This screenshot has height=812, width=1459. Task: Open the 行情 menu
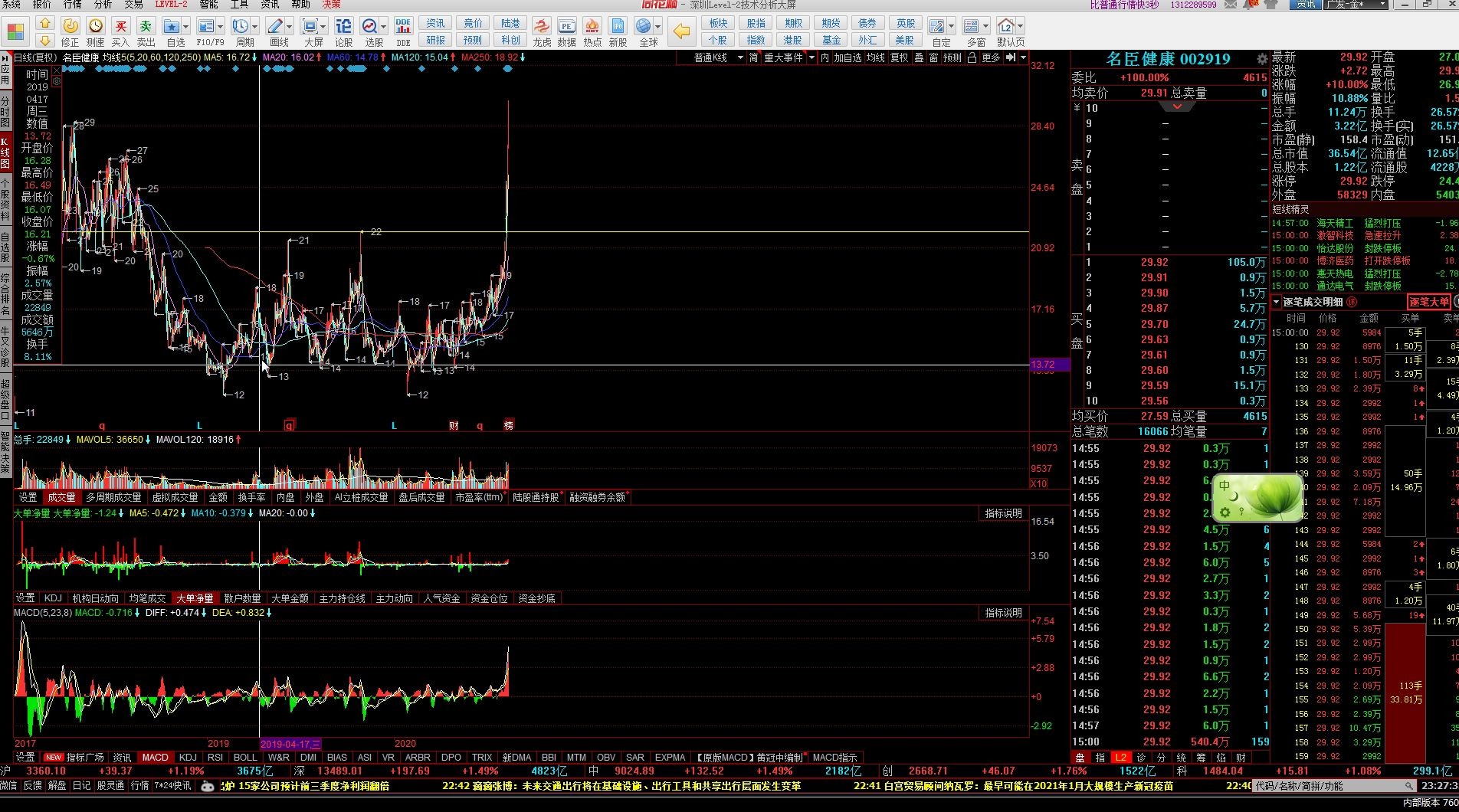71,5
